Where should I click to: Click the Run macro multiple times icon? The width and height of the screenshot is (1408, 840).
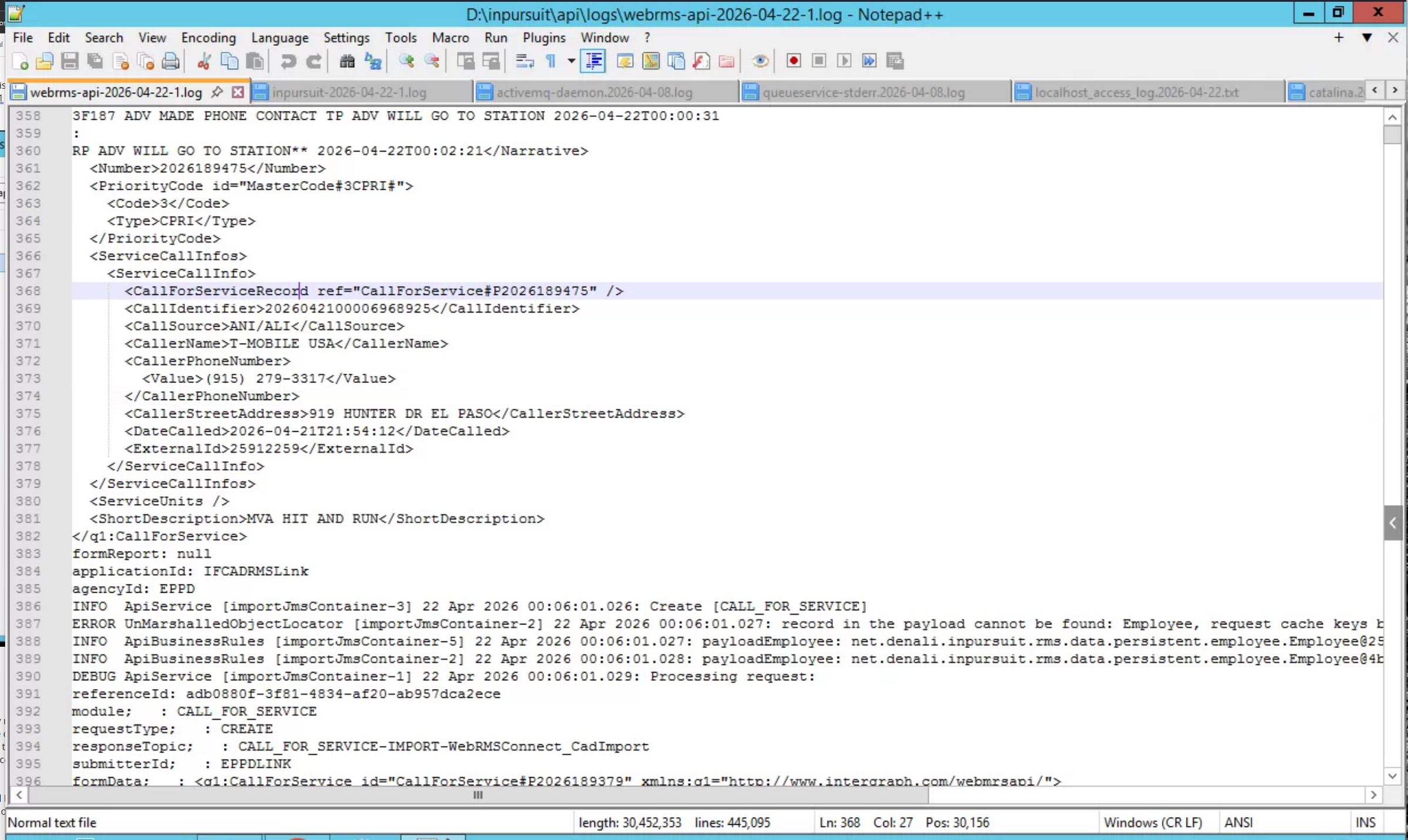coord(869,61)
